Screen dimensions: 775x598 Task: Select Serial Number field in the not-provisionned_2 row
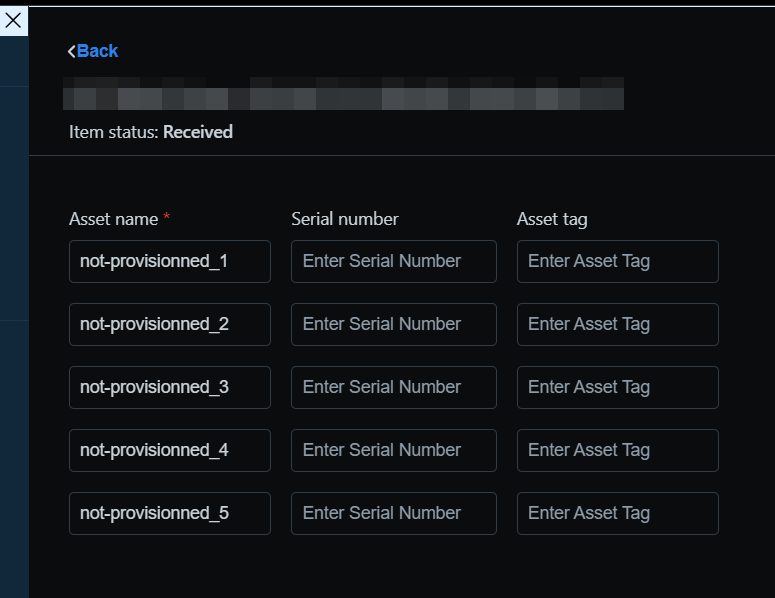pyautogui.click(x=393, y=324)
